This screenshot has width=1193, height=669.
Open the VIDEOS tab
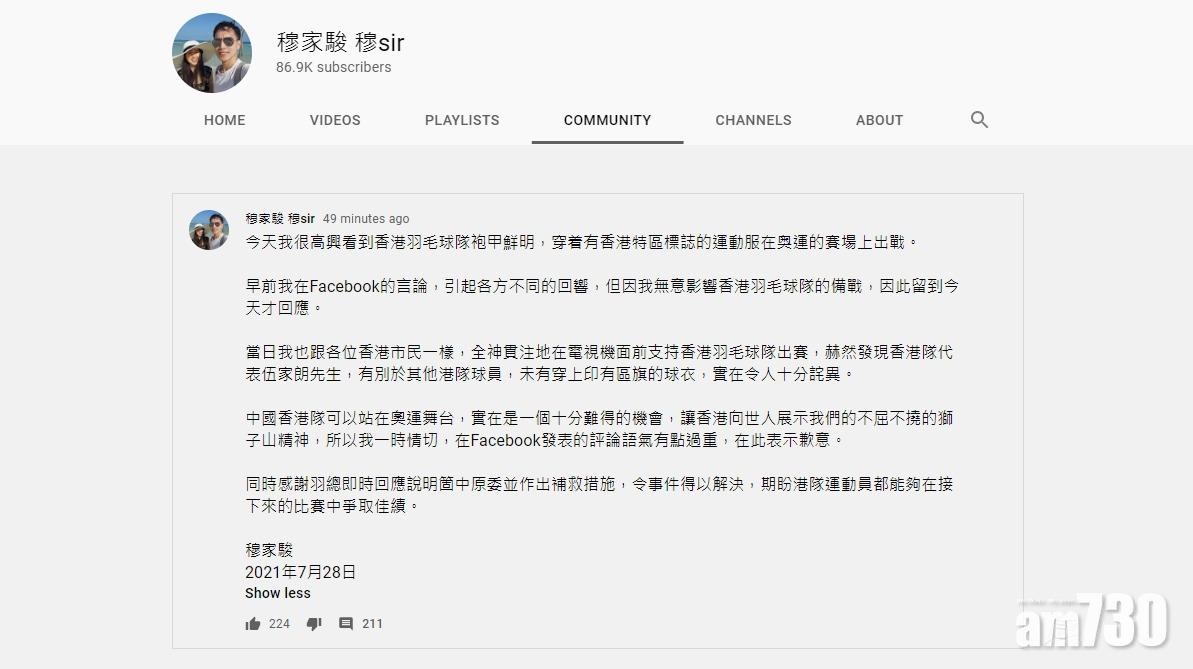(x=335, y=120)
